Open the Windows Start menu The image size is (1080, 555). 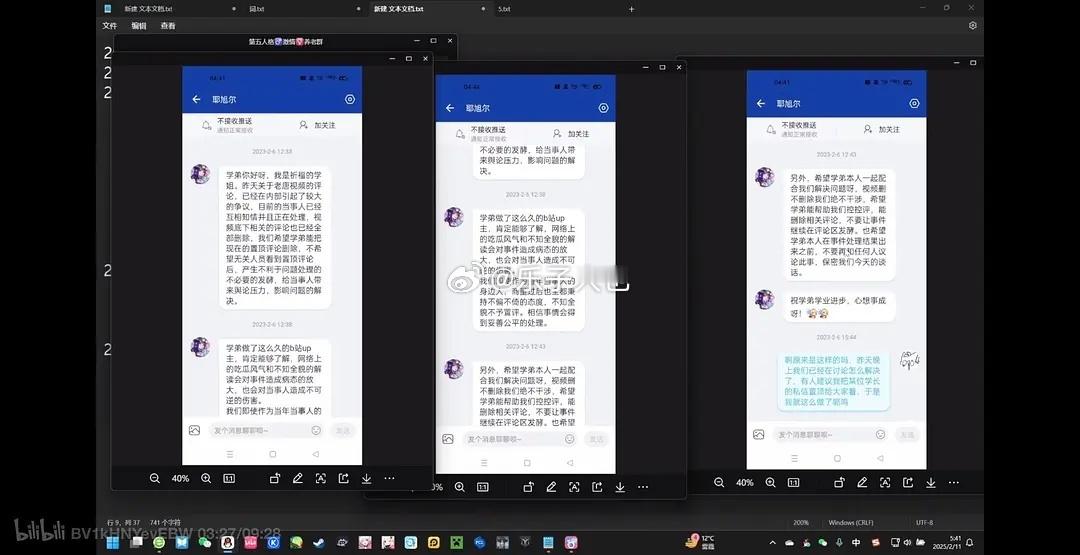112,543
